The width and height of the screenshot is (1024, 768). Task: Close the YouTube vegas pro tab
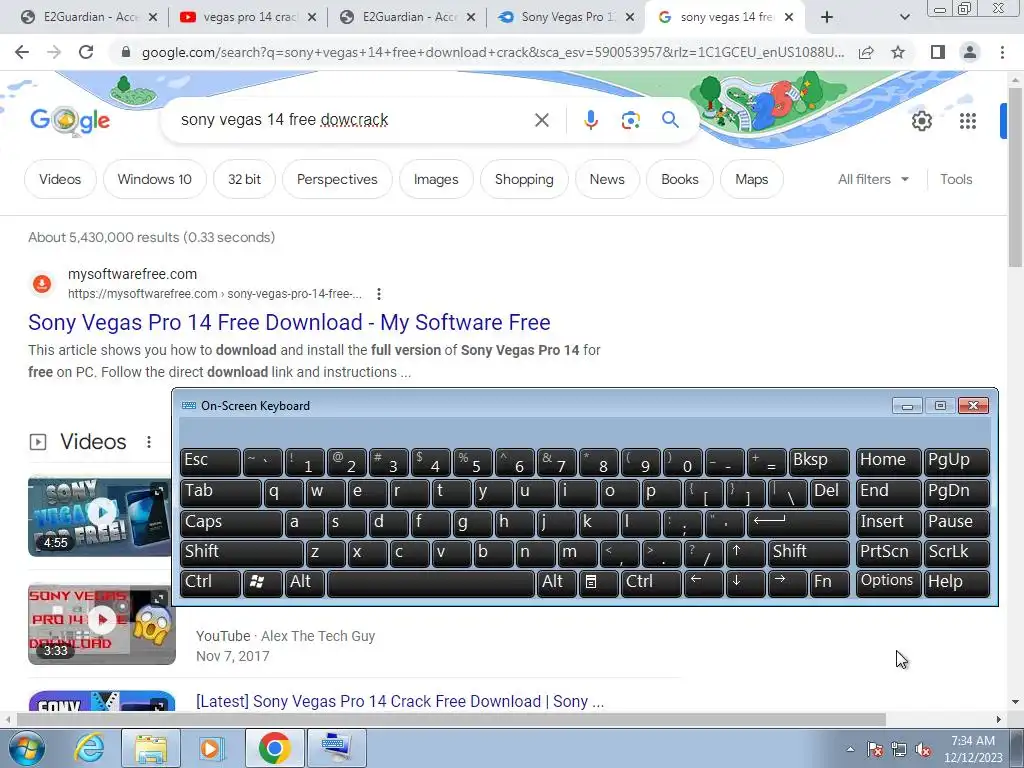pyautogui.click(x=312, y=17)
